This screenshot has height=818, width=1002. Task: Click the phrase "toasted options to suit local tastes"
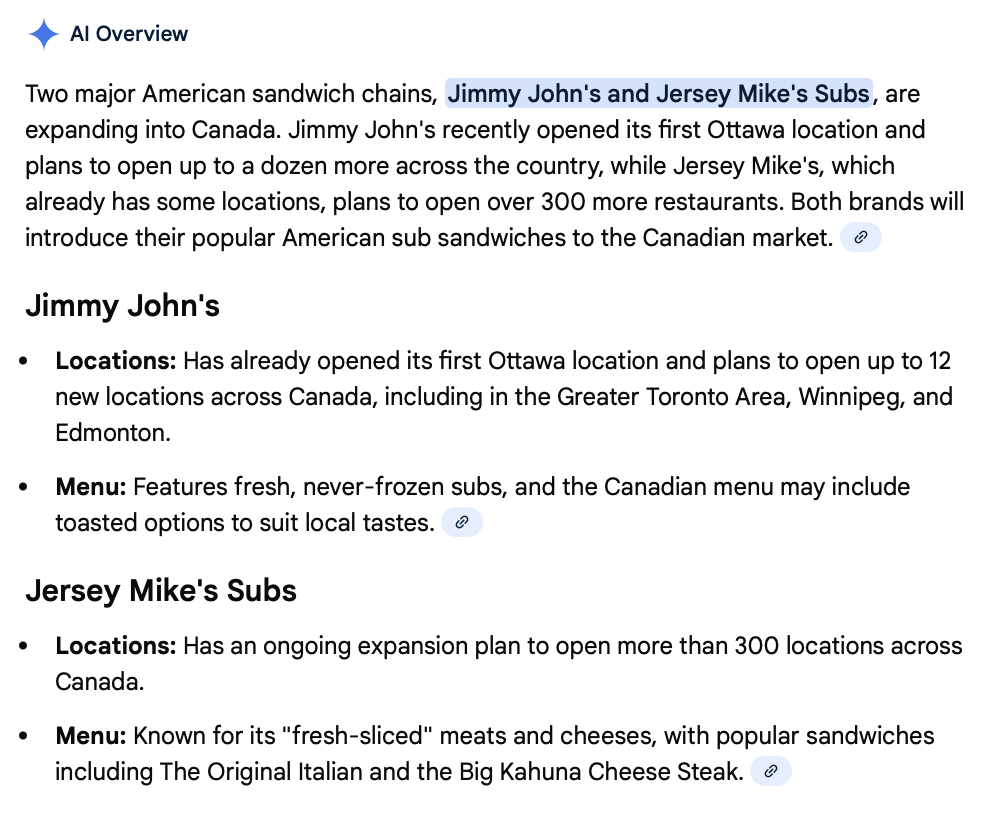click(x=243, y=522)
